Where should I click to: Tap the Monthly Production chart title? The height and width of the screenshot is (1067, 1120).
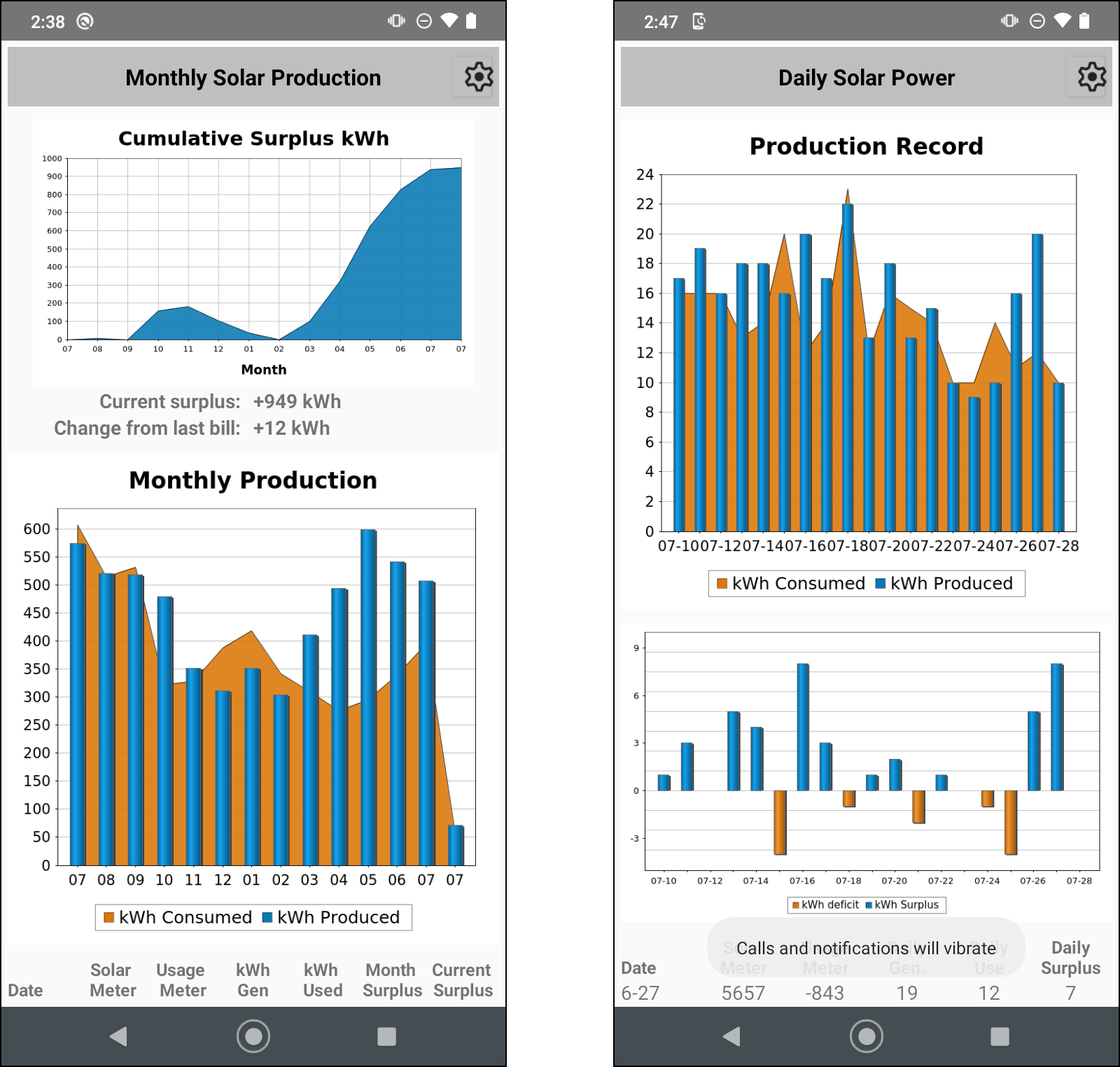[x=253, y=480]
